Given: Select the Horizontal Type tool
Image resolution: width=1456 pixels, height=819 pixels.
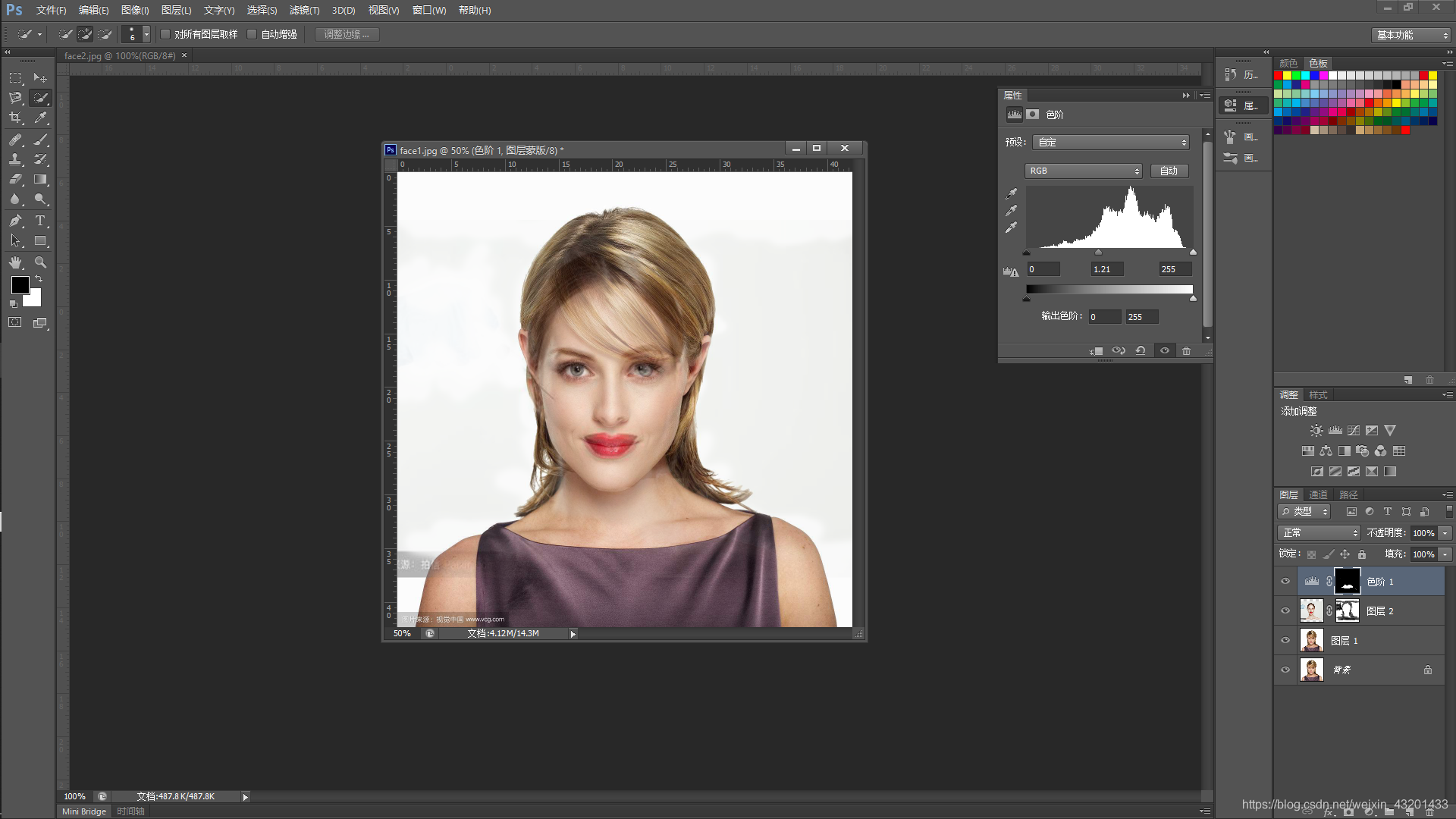Looking at the screenshot, I should pyautogui.click(x=40, y=221).
